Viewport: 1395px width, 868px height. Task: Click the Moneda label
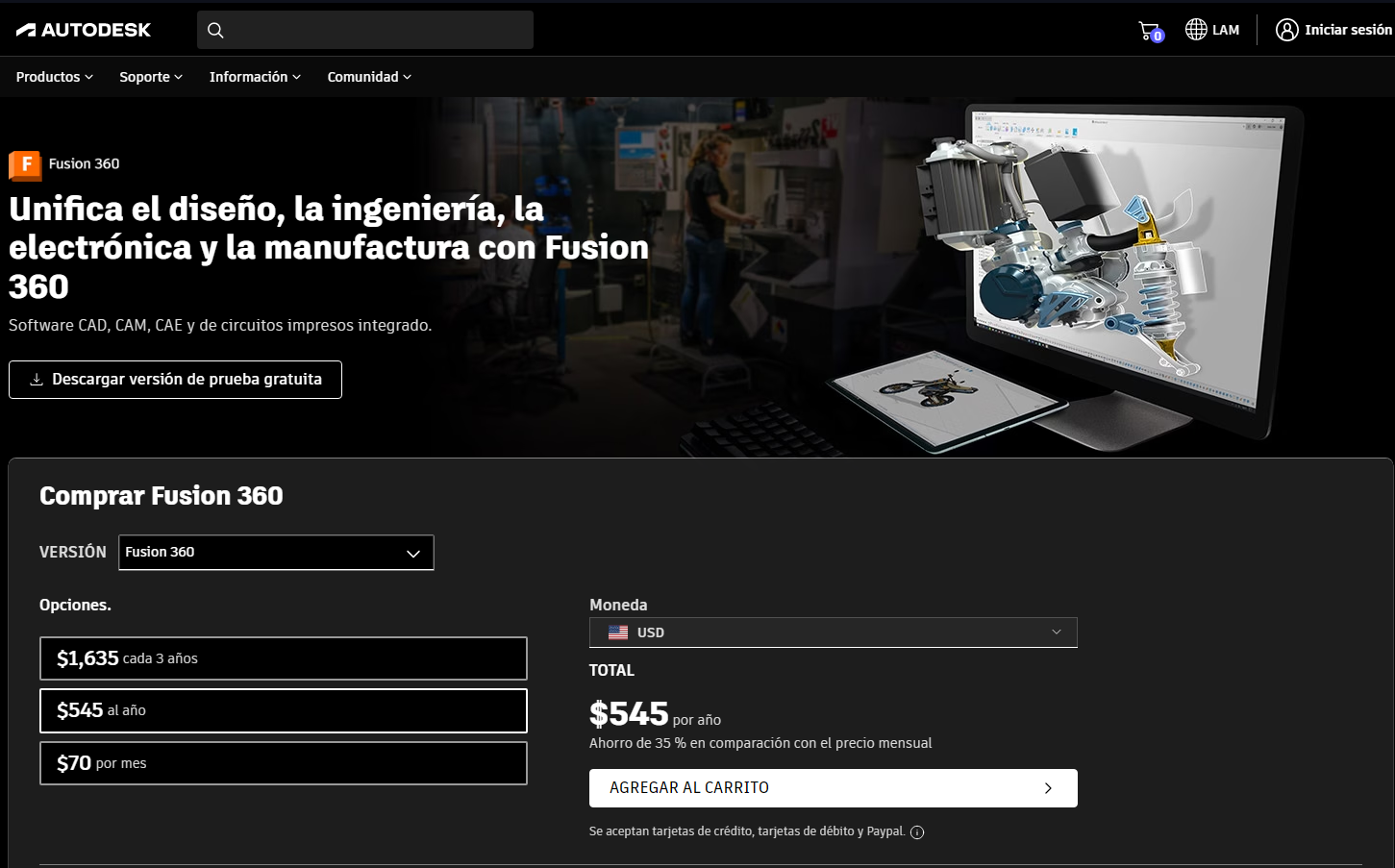pos(618,605)
